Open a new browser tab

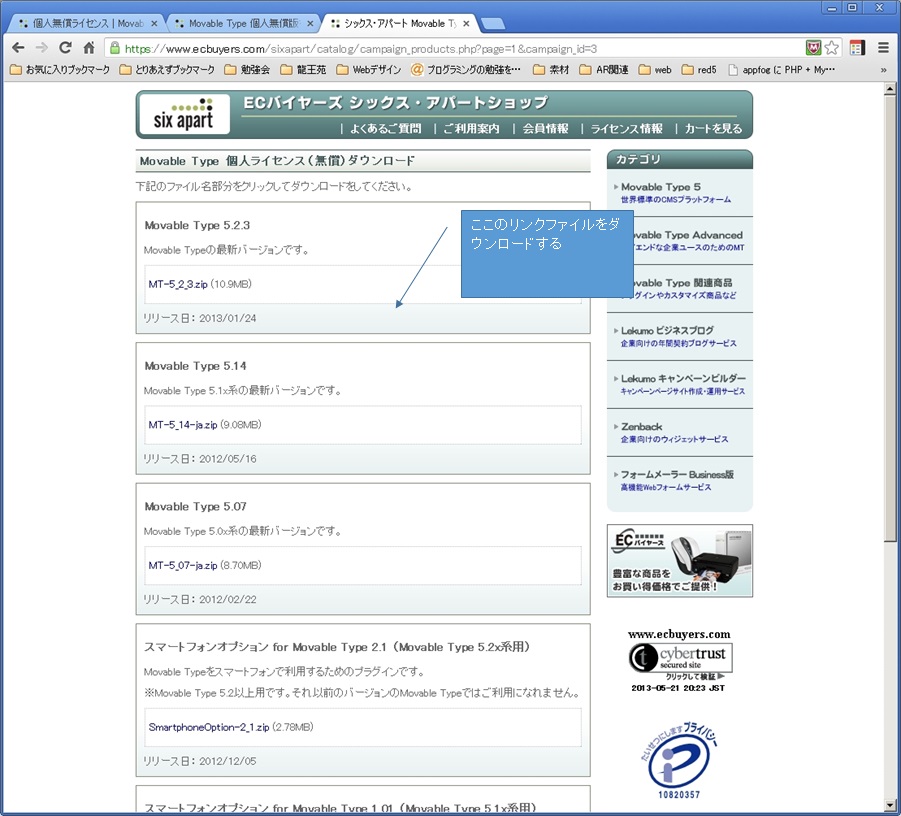[492, 24]
